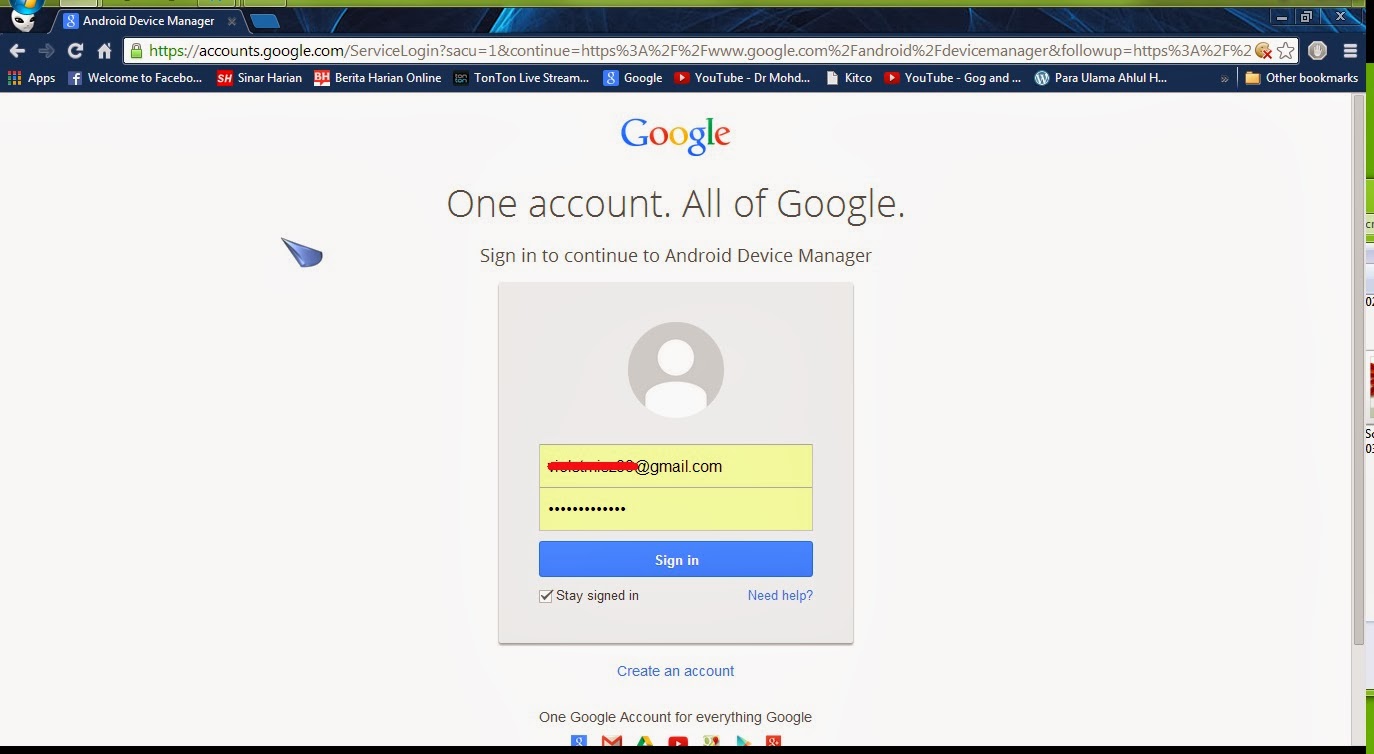Click the password field with dots
Screen dimensions: 1374x754
pyautogui.click(x=676, y=509)
